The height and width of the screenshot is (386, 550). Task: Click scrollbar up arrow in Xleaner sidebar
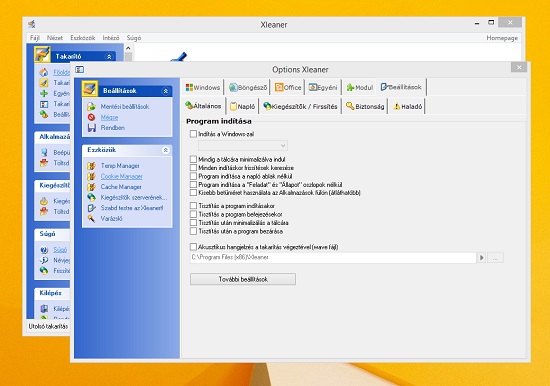point(128,48)
